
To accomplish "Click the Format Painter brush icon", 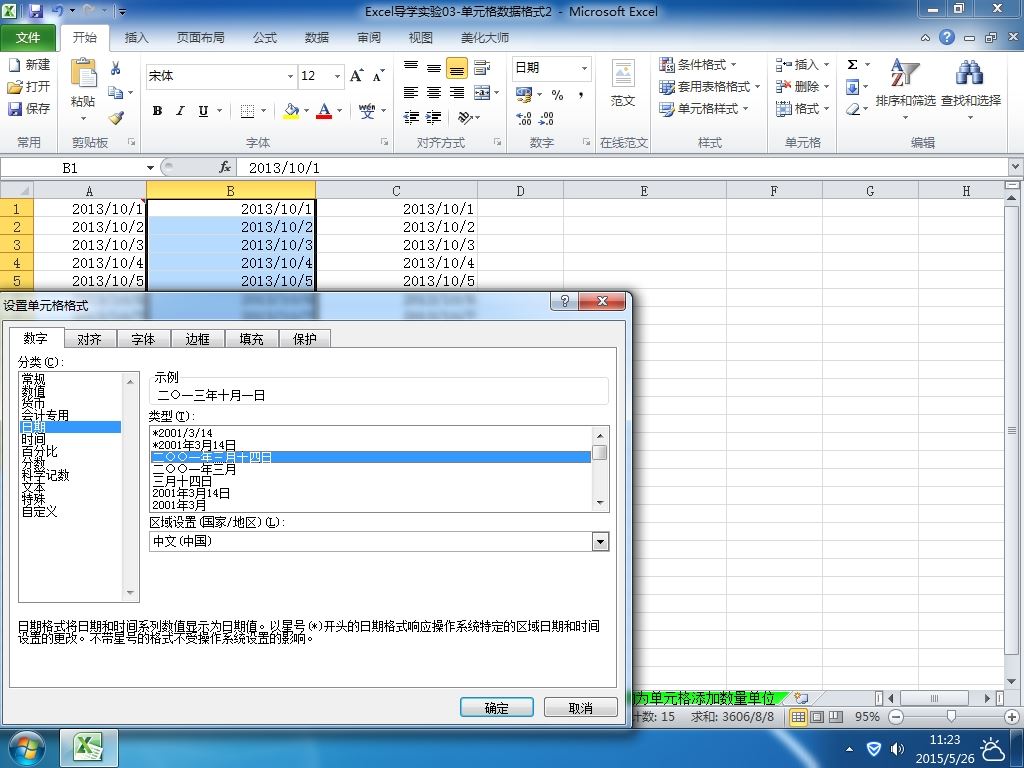I will tap(116, 118).
